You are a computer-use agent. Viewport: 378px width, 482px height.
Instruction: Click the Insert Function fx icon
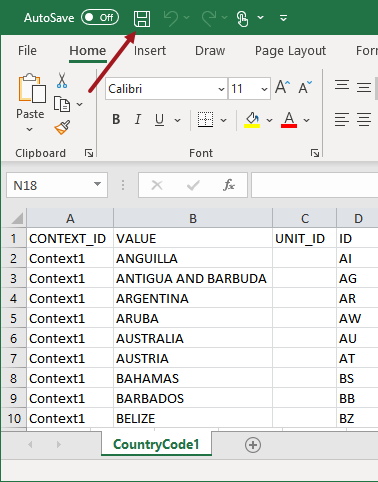click(229, 185)
